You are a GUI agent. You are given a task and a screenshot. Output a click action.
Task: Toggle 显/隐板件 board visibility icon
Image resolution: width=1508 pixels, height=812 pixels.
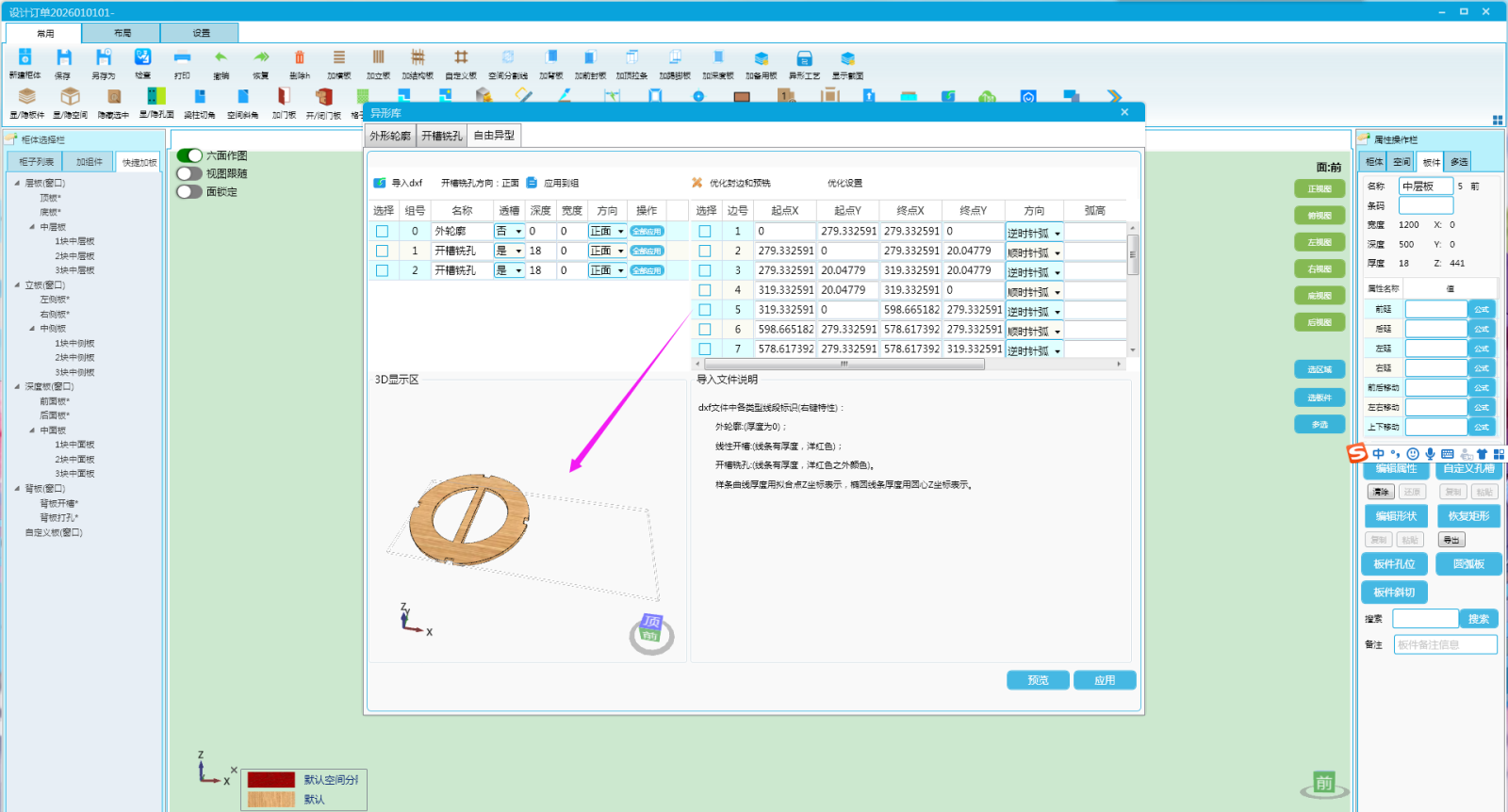pos(27,97)
